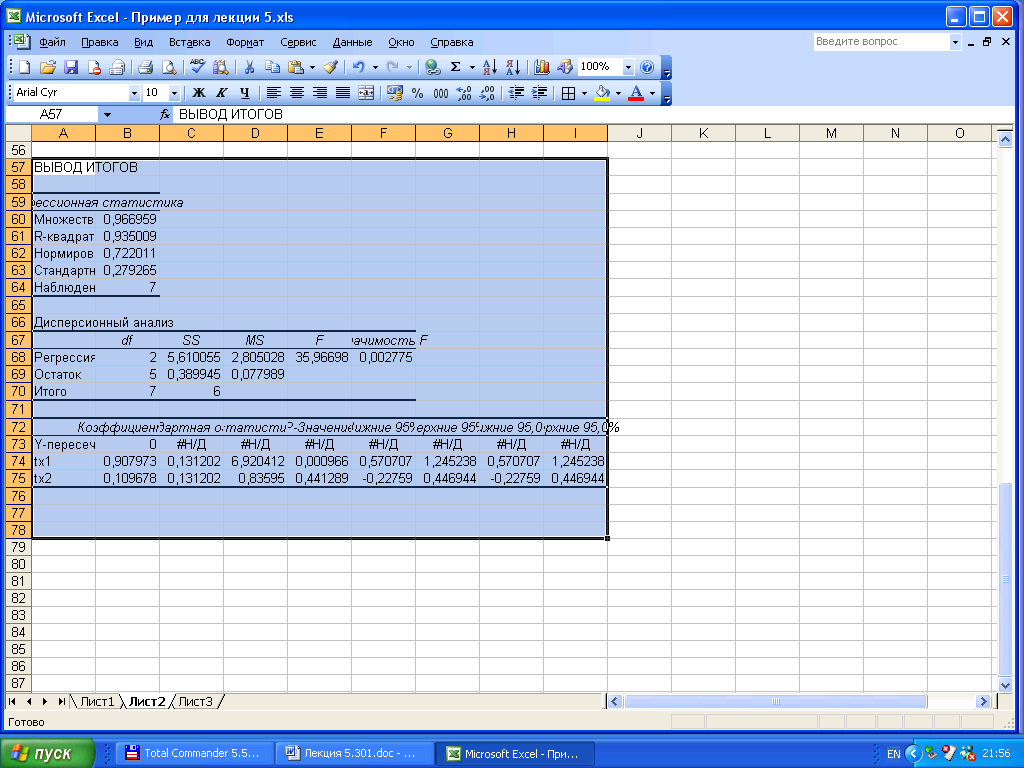Screen dimensions: 1024x768
Task: Click the horizontal scrollbar thumb
Action: (775, 701)
